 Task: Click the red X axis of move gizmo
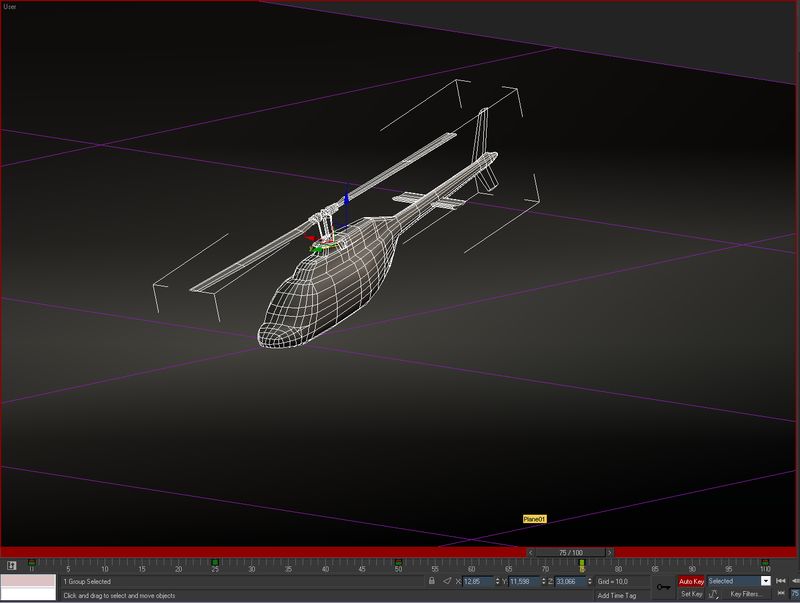coord(310,237)
